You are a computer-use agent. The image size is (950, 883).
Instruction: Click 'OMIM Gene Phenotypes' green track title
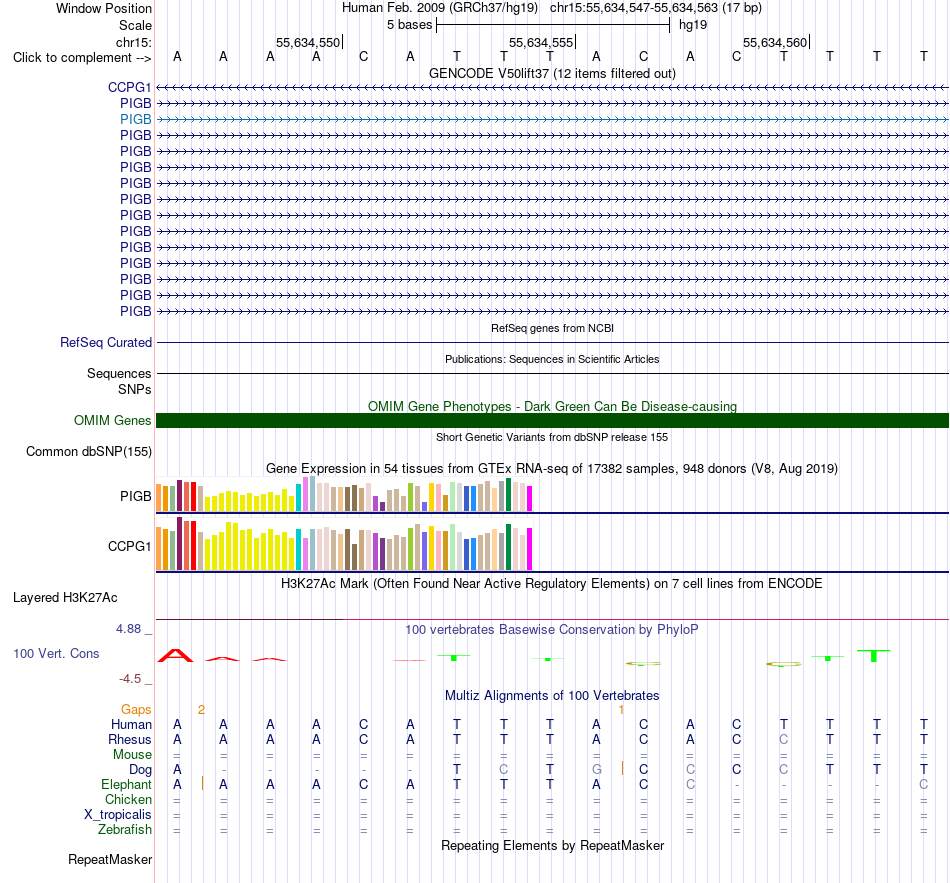click(x=552, y=407)
